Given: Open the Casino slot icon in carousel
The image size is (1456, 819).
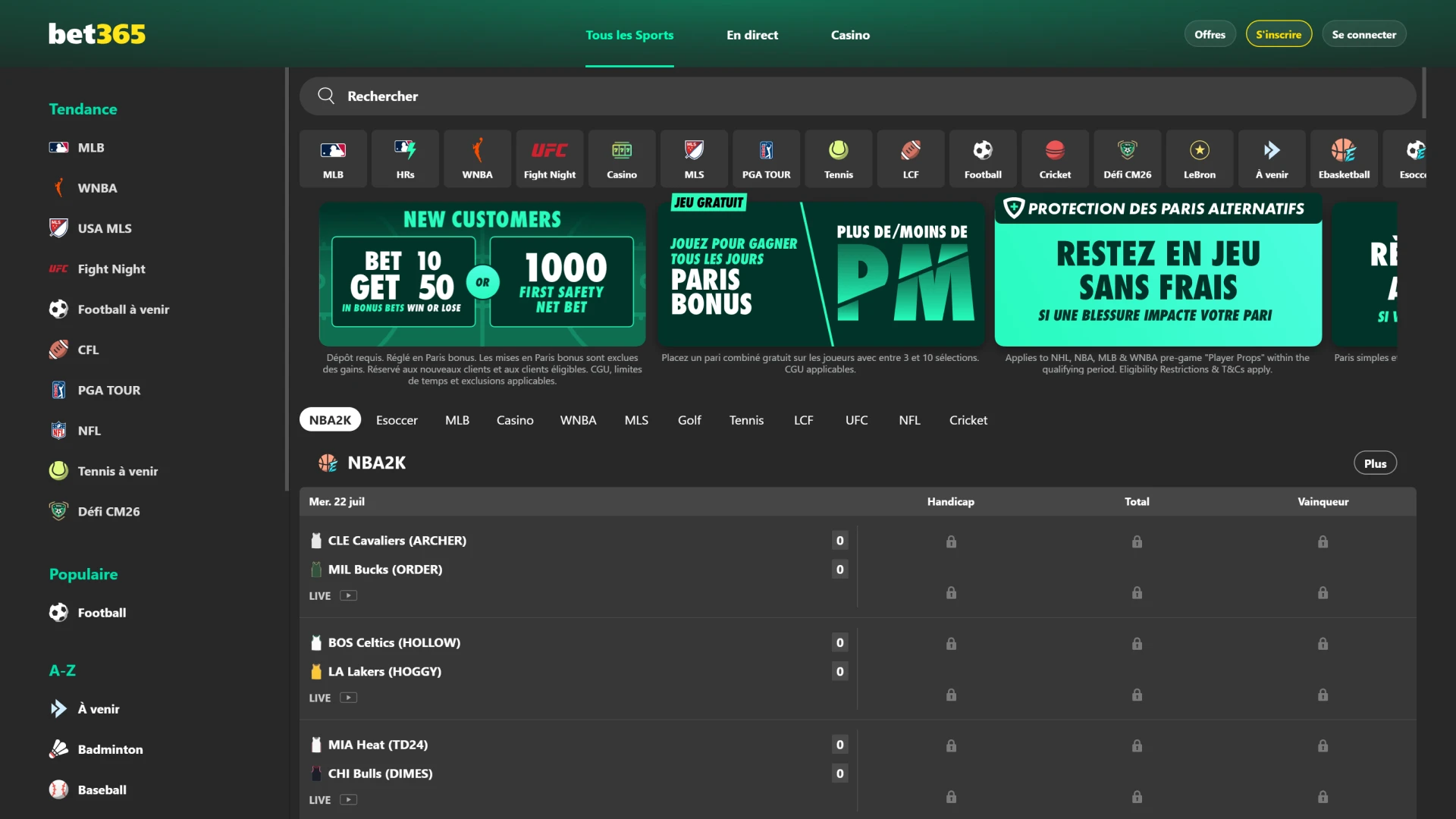Looking at the screenshot, I should click(622, 158).
